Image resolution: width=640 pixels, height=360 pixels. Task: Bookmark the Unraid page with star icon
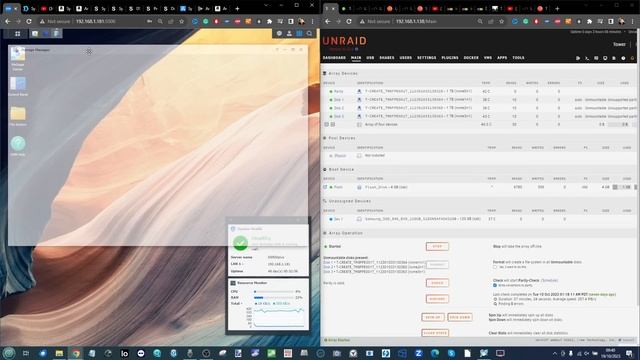(501, 21)
